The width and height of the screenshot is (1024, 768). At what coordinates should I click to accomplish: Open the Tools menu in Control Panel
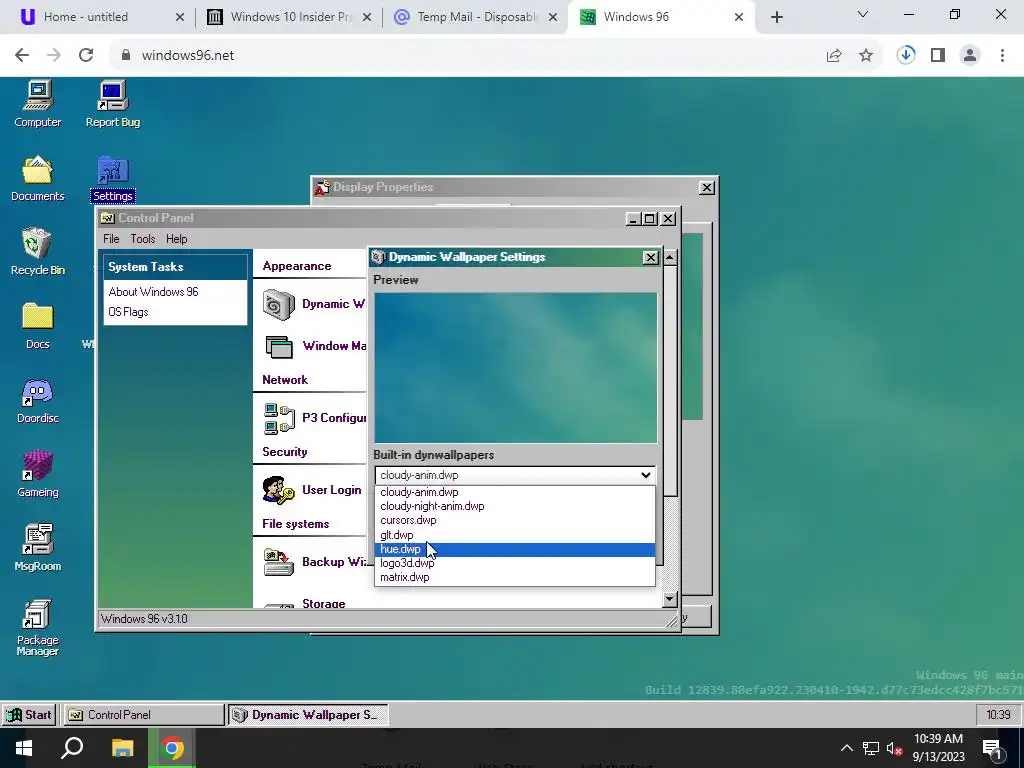[142, 239]
